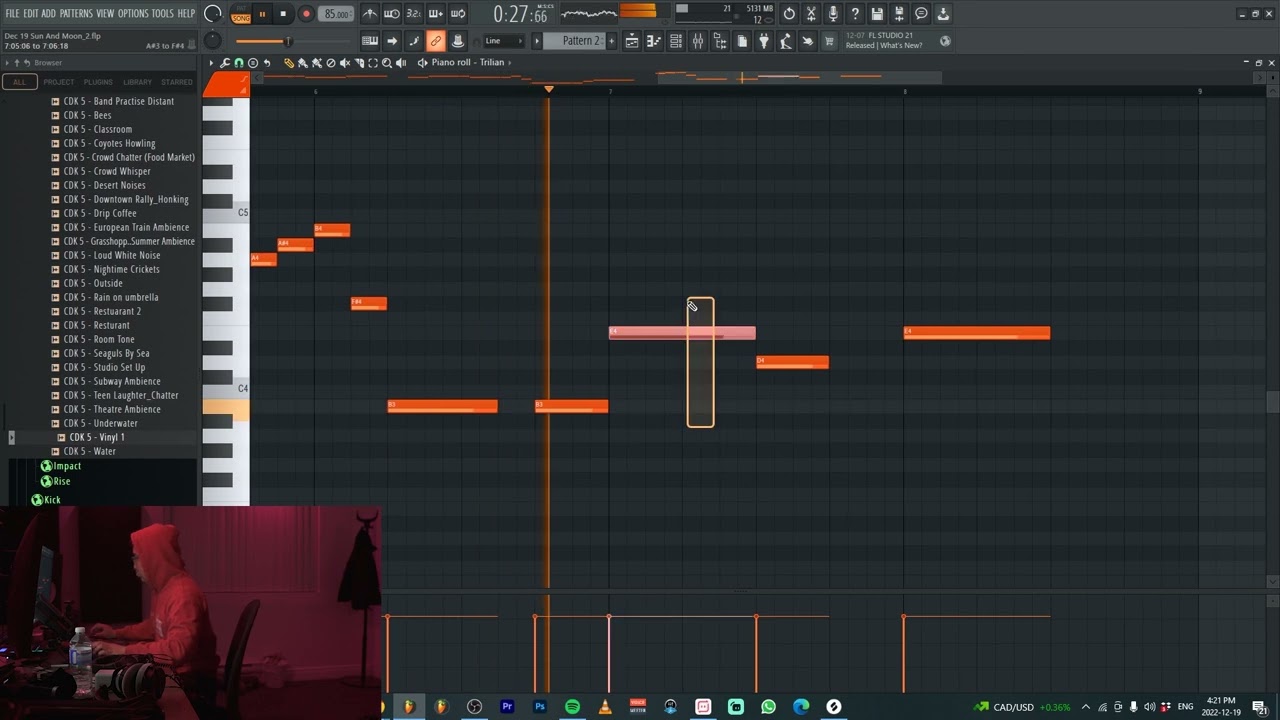
Task: Open the content library shopping cart icon
Action: coord(828,41)
